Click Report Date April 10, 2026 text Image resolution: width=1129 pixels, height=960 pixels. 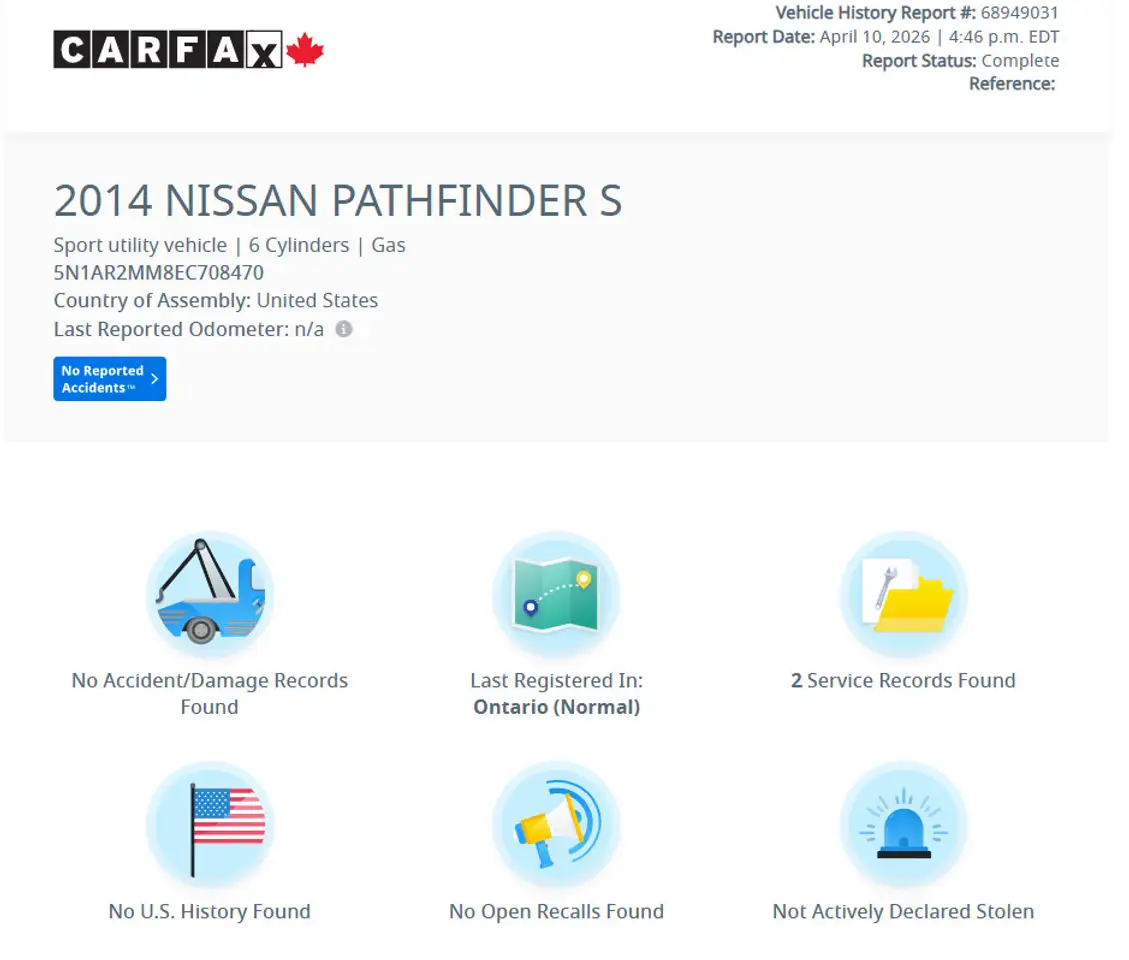click(x=886, y=37)
